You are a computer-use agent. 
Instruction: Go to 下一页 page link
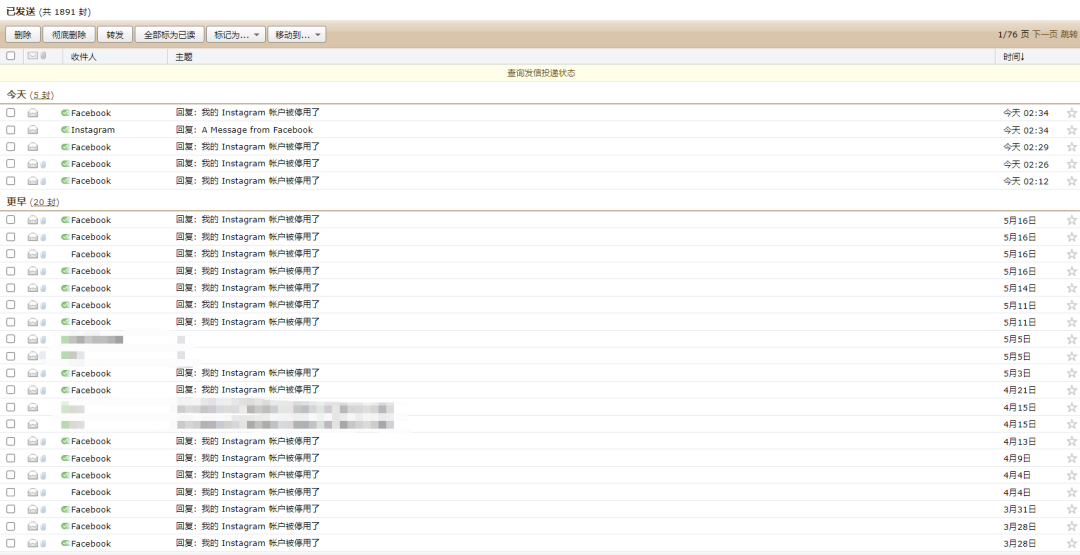point(1044,34)
